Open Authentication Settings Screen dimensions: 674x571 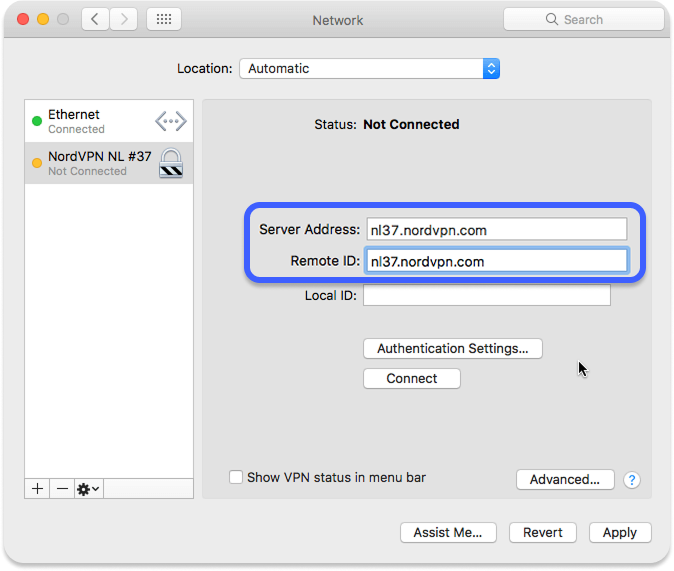[452, 349]
